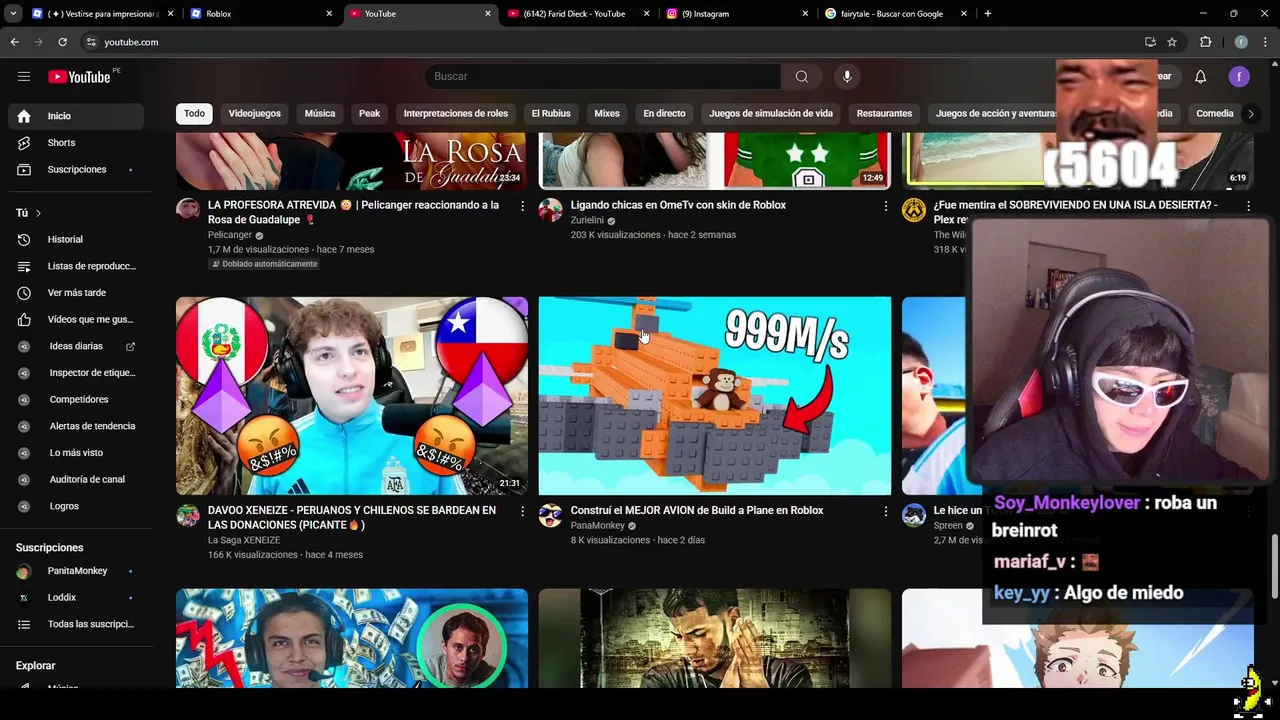The height and width of the screenshot is (720, 1280).
Task: Switch to fairytale Google search tab
Action: click(x=895, y=14)
